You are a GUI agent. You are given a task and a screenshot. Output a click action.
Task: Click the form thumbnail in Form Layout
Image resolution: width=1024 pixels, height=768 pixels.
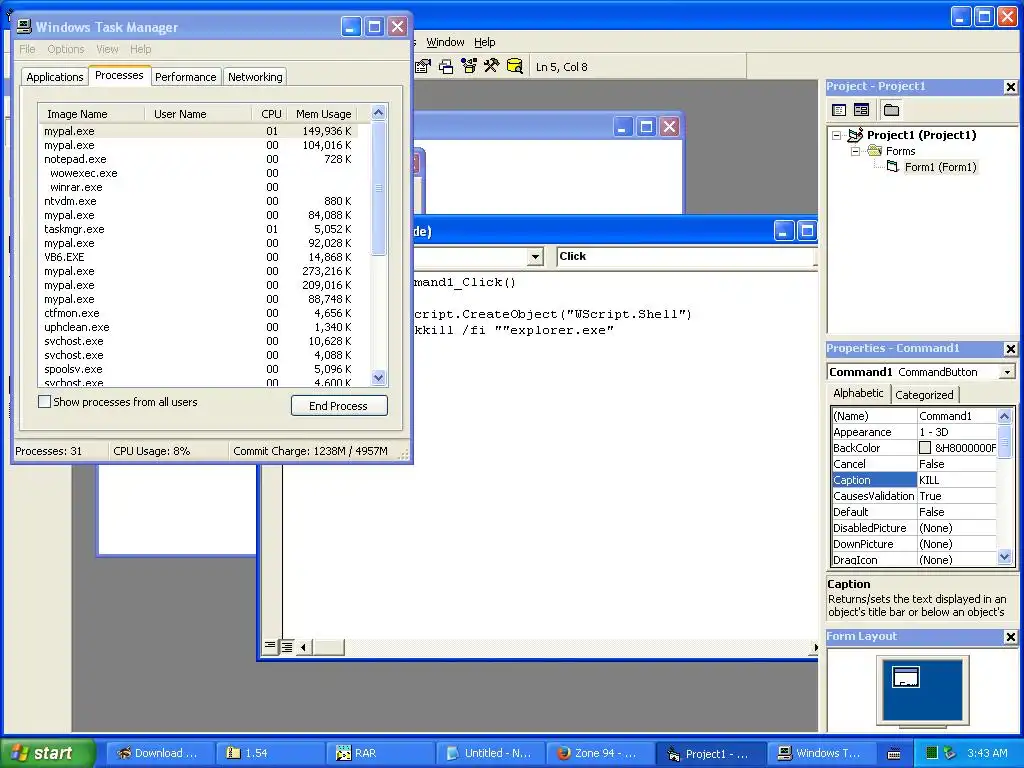pyautogui.click(x=906, y=677)
